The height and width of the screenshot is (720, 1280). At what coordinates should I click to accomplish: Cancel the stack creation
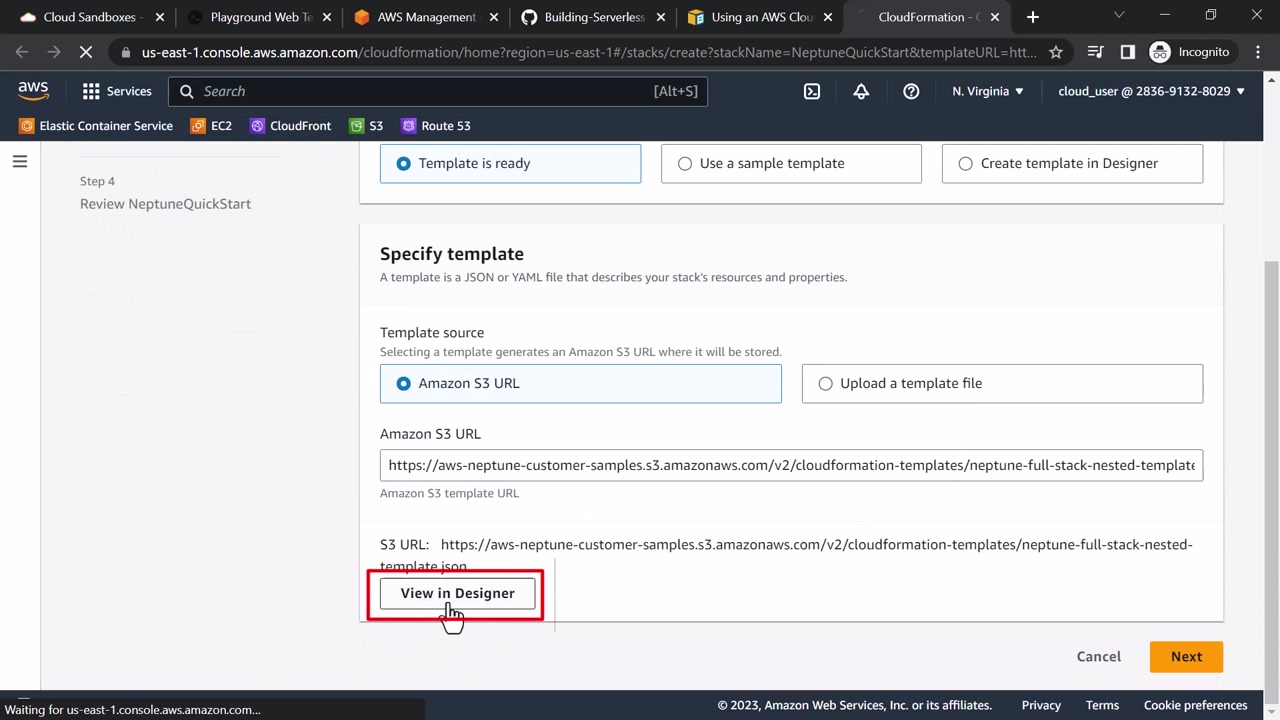pyautogui.click(x=1099, y=656)
